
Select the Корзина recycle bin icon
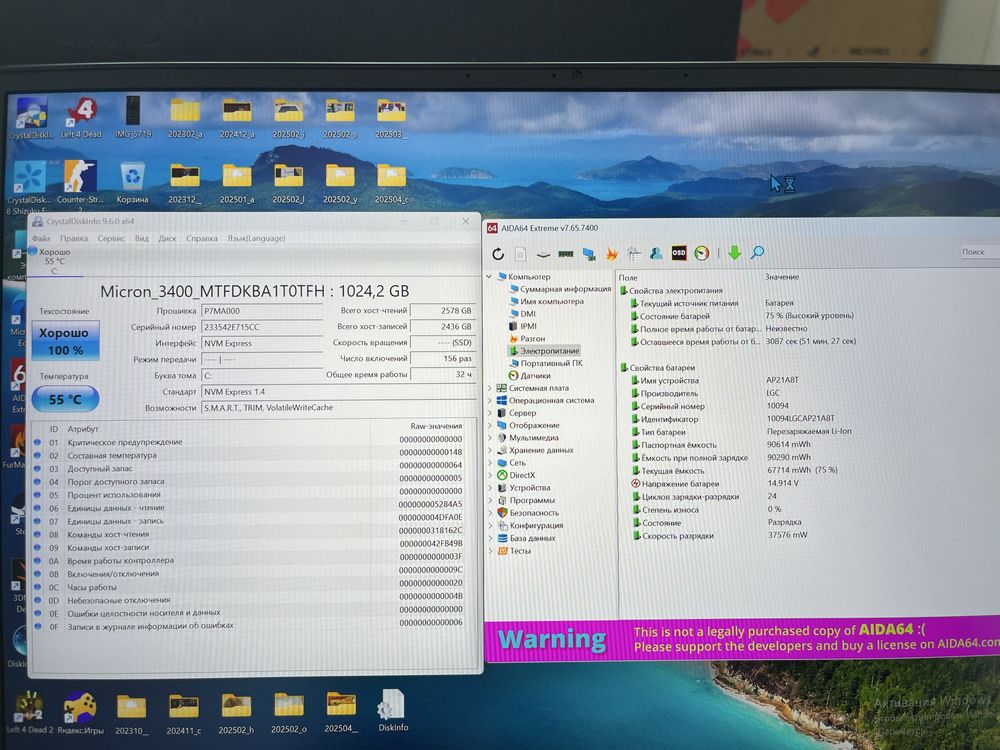tap(132, 183)
